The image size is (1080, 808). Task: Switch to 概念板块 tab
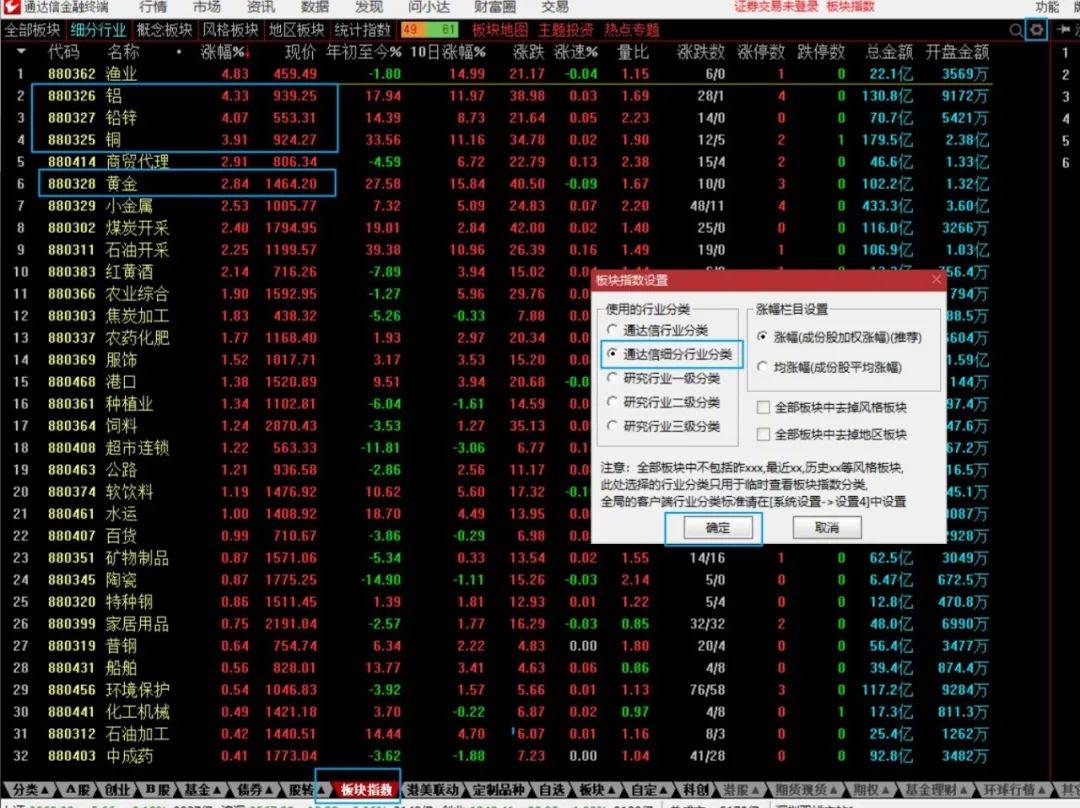point(164,30)
